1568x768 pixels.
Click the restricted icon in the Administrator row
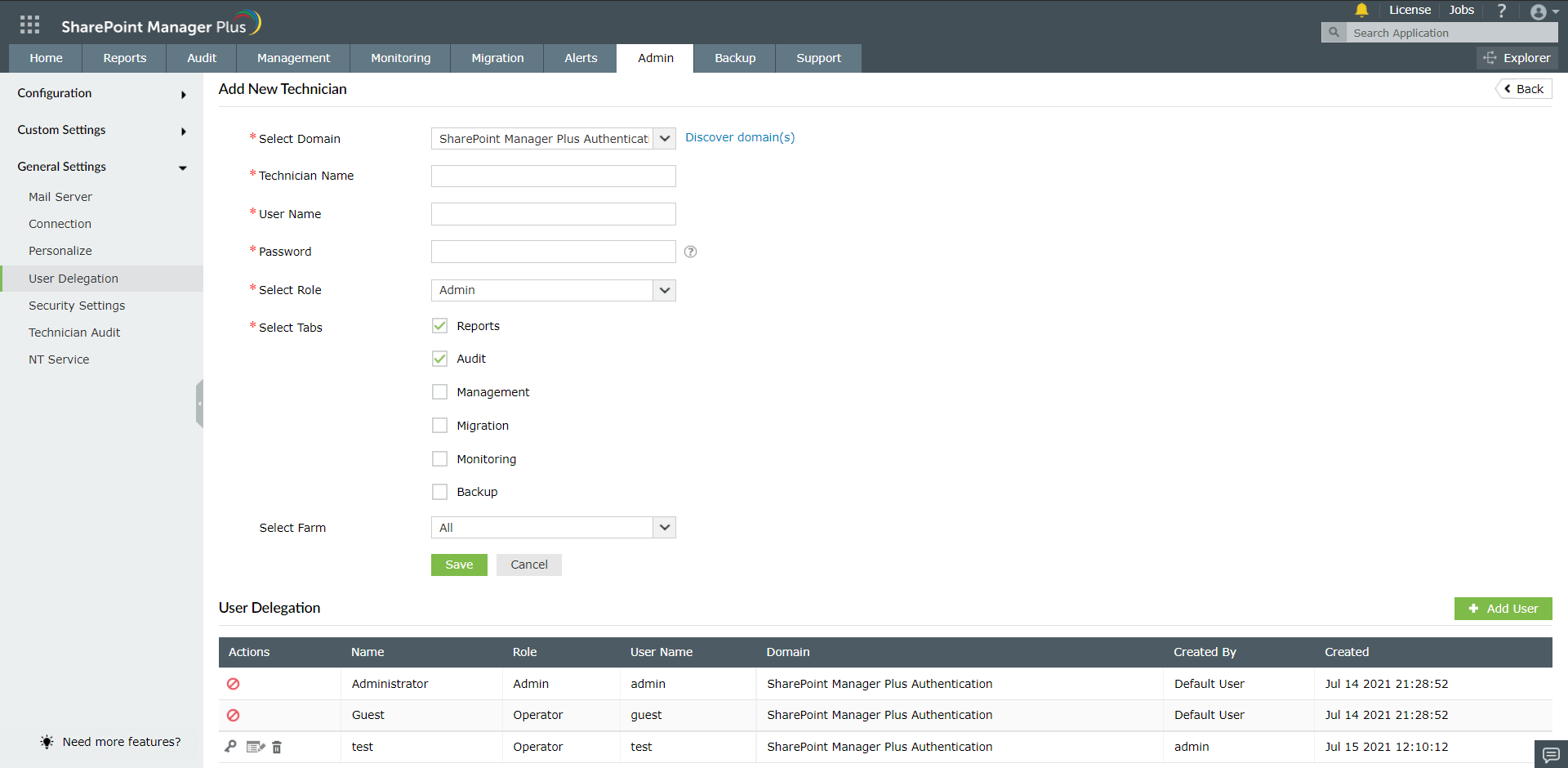[234, 684]
